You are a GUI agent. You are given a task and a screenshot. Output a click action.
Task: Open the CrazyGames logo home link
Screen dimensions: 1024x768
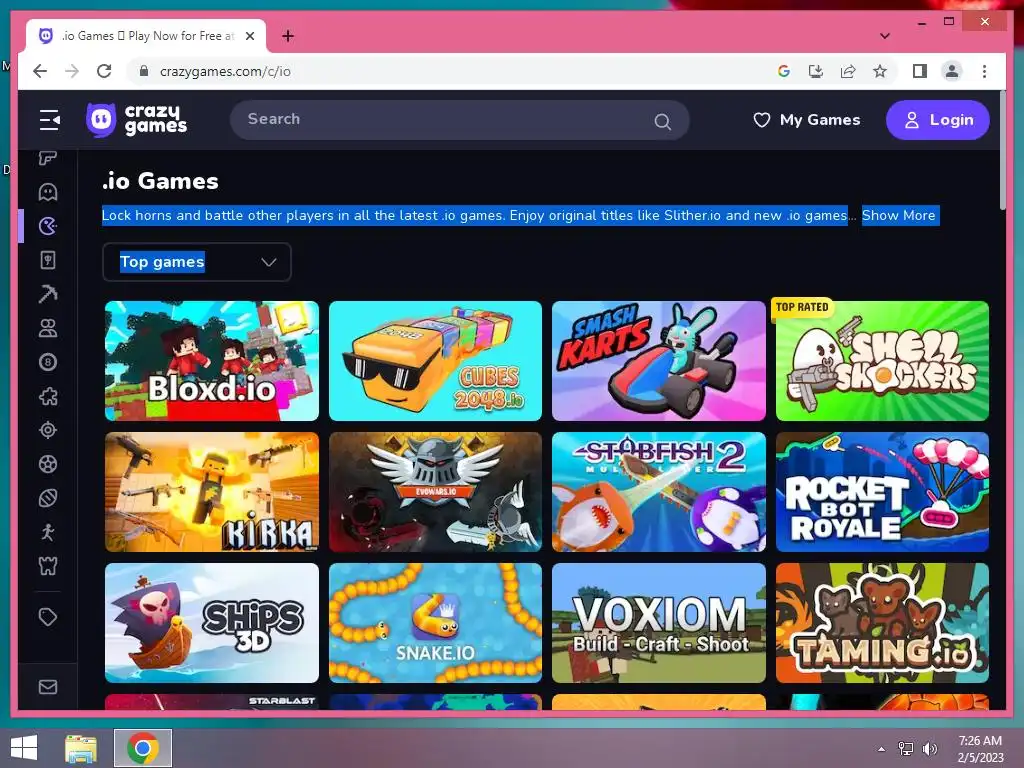point(136,120)
